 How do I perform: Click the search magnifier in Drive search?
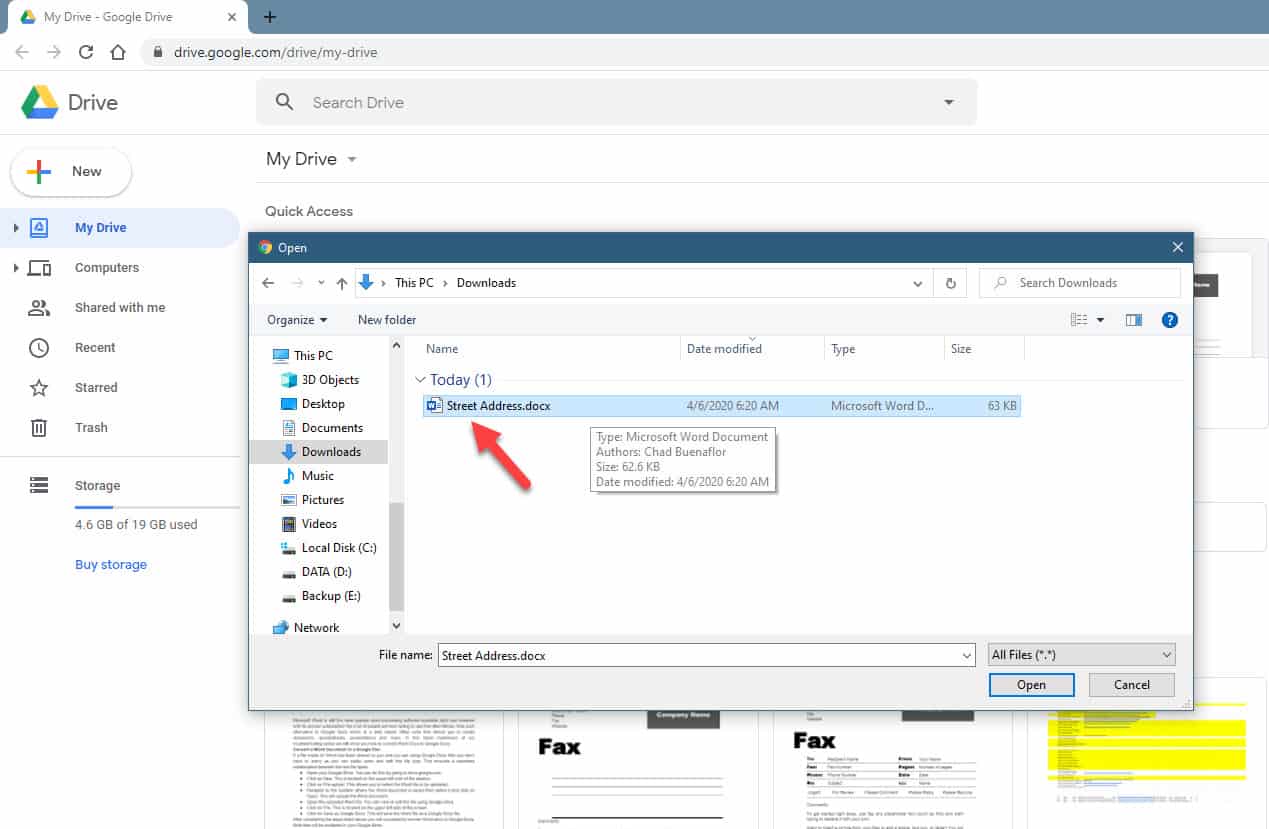[285, 102]
